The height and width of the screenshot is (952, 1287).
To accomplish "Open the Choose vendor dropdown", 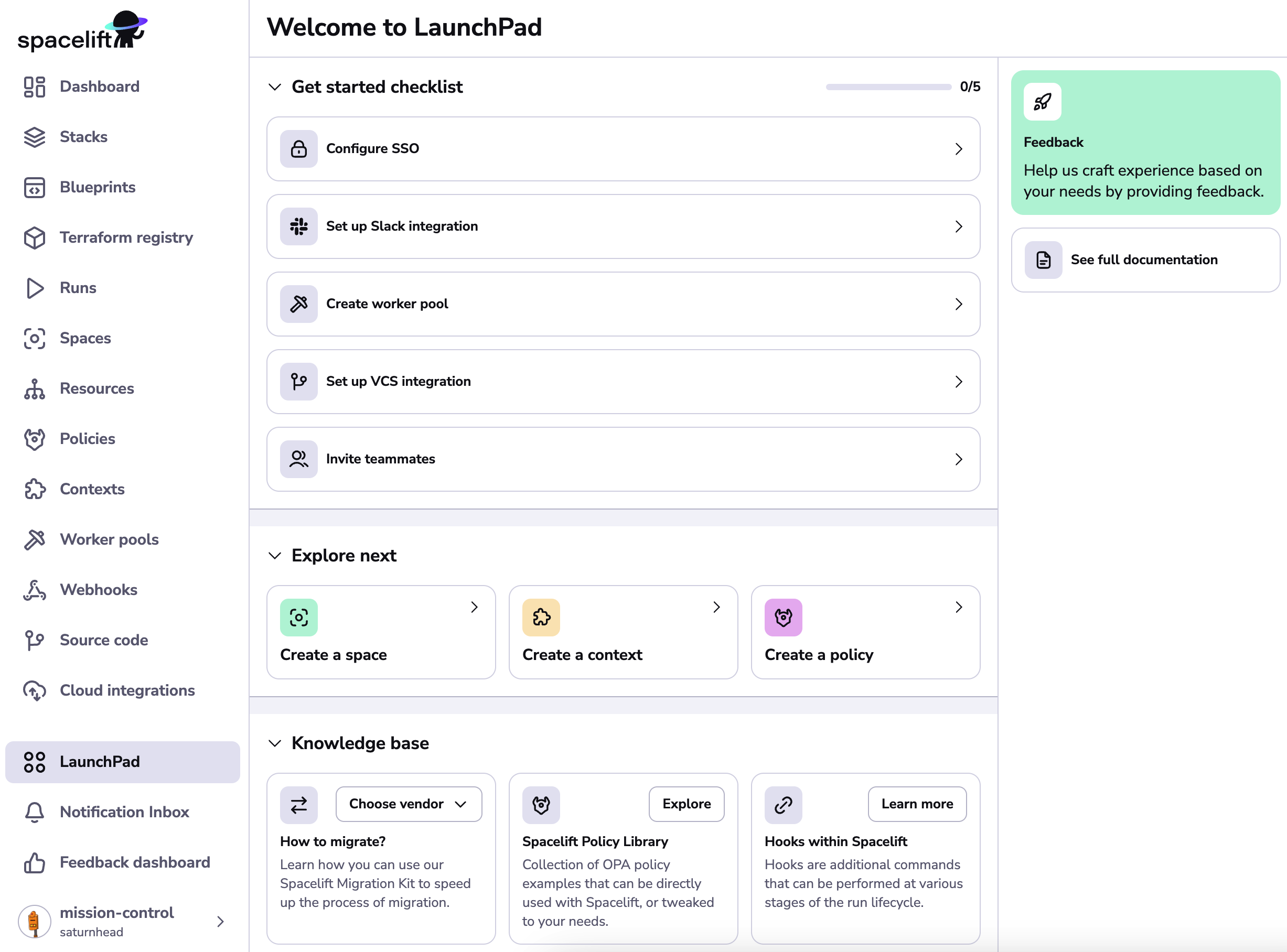I will tap(408, 804).
